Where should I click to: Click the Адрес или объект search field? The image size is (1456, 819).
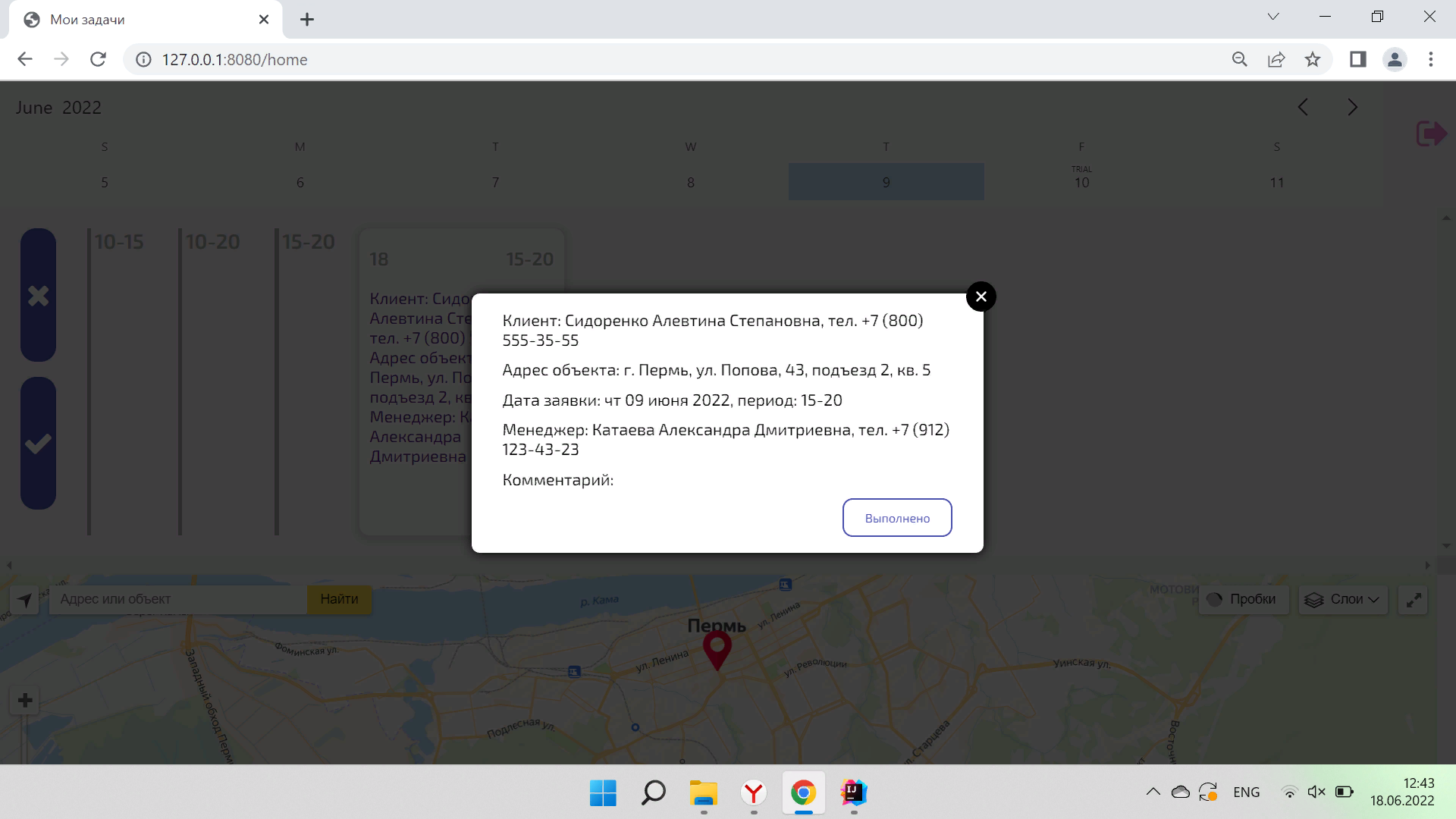(178, 599)
